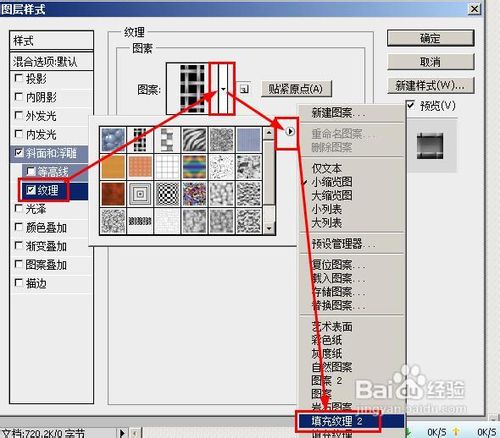Image resolution: width=500 pixels, height=438 pixels.
Task: Uncheck the 纹理 checkbox
Action: pyautogui.click(x=31, y=190)
